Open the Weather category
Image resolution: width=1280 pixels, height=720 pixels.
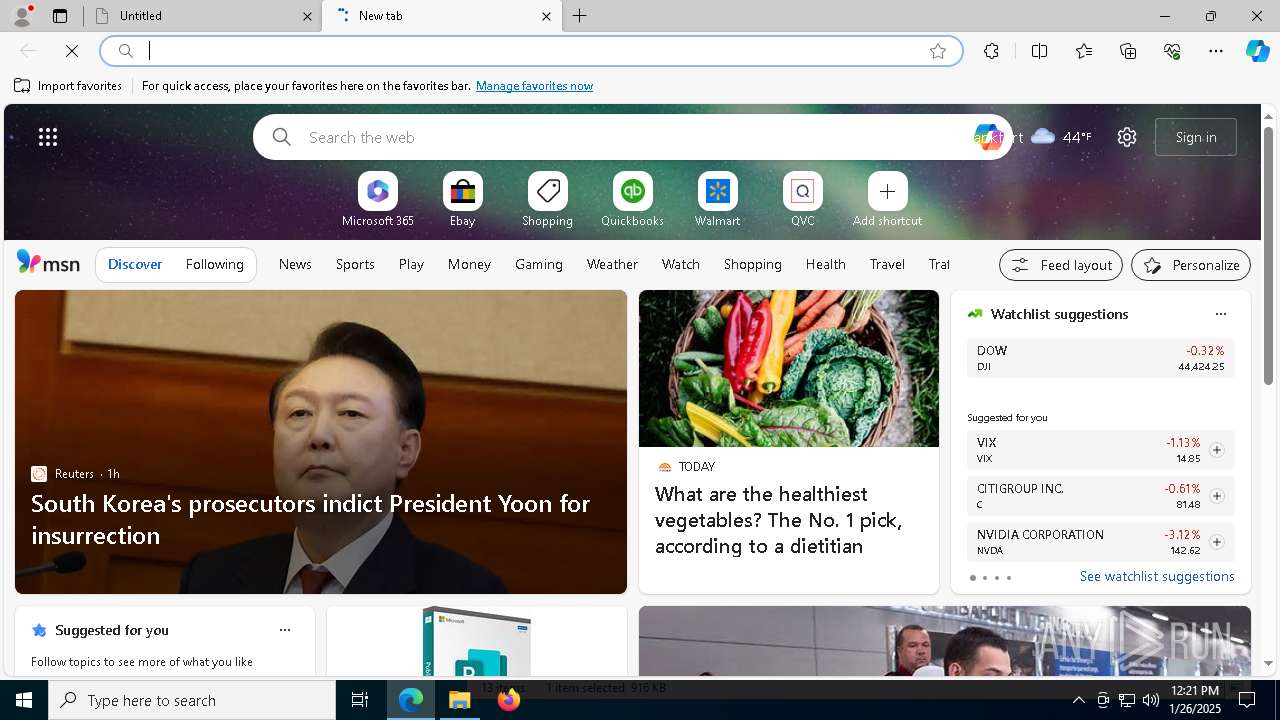612,264
